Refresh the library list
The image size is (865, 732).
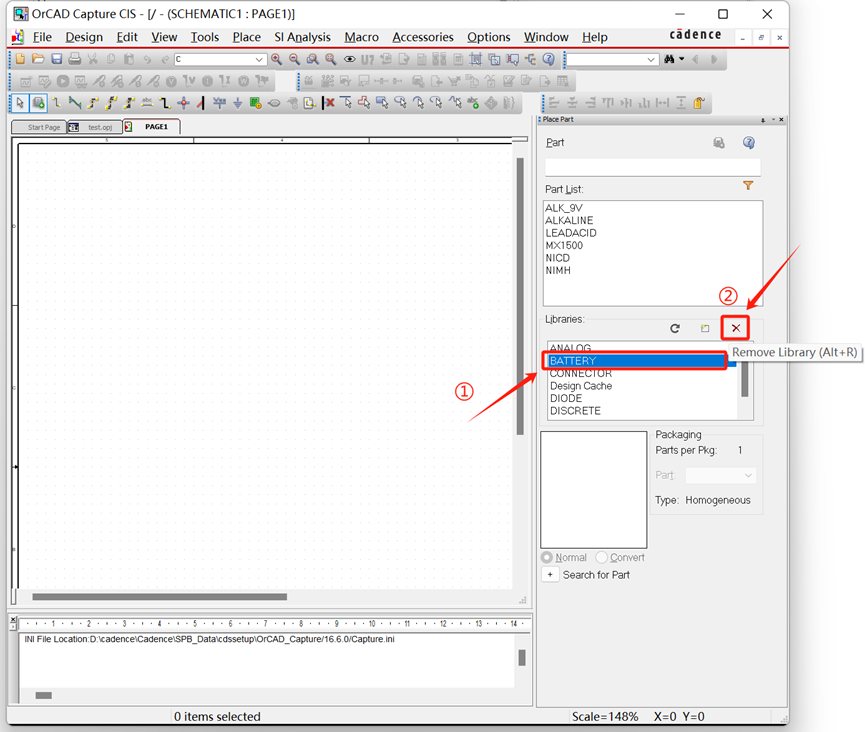tap(674, 328)
